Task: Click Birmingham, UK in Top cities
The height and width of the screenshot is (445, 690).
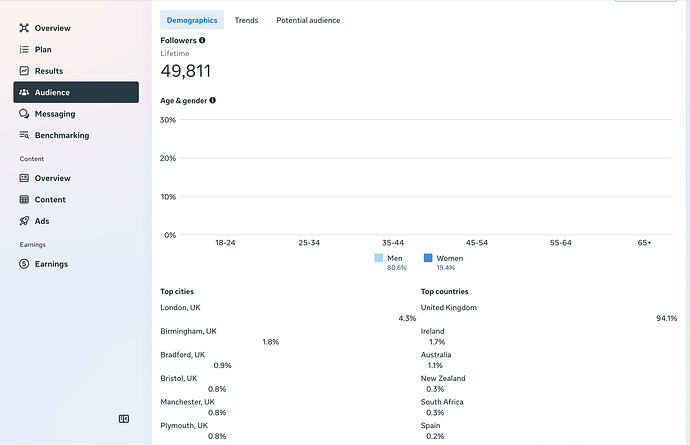Action: (x=188, y=331)
